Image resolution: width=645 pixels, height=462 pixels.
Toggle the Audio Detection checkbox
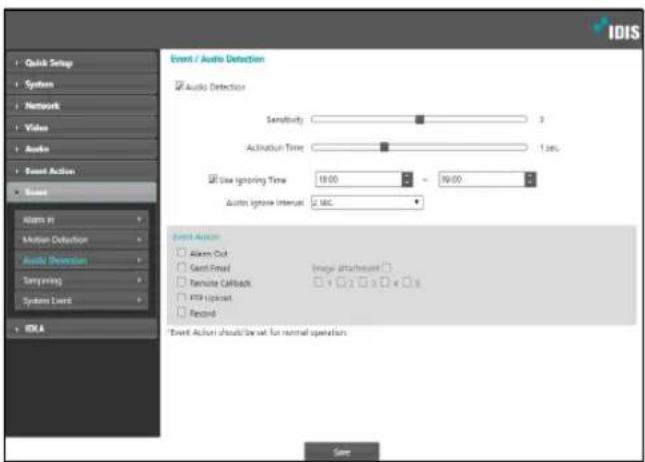179,86
